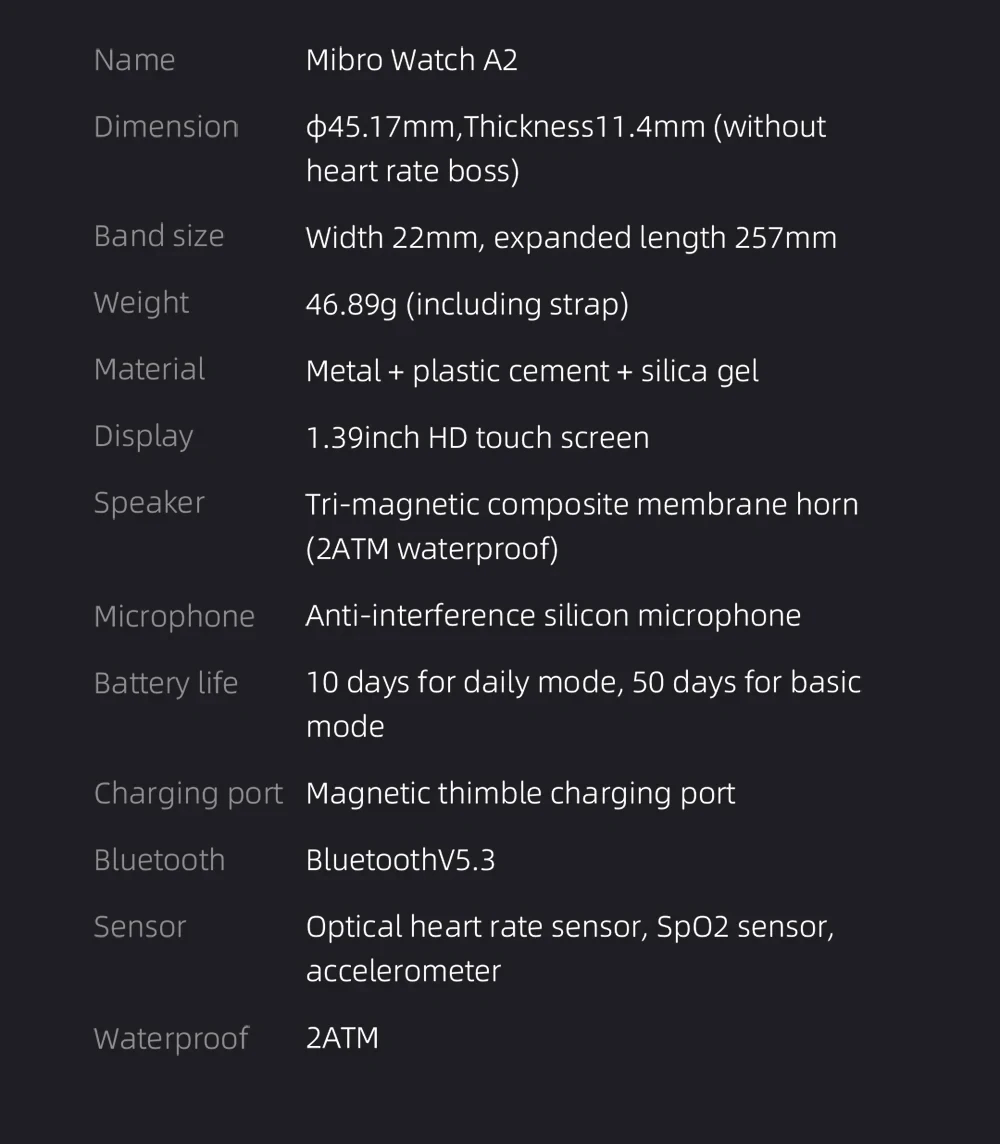The image size is (1000, 1144).
Task: Click the φ45.17mm thickness dimension value
Action: (x=565, y=149)
